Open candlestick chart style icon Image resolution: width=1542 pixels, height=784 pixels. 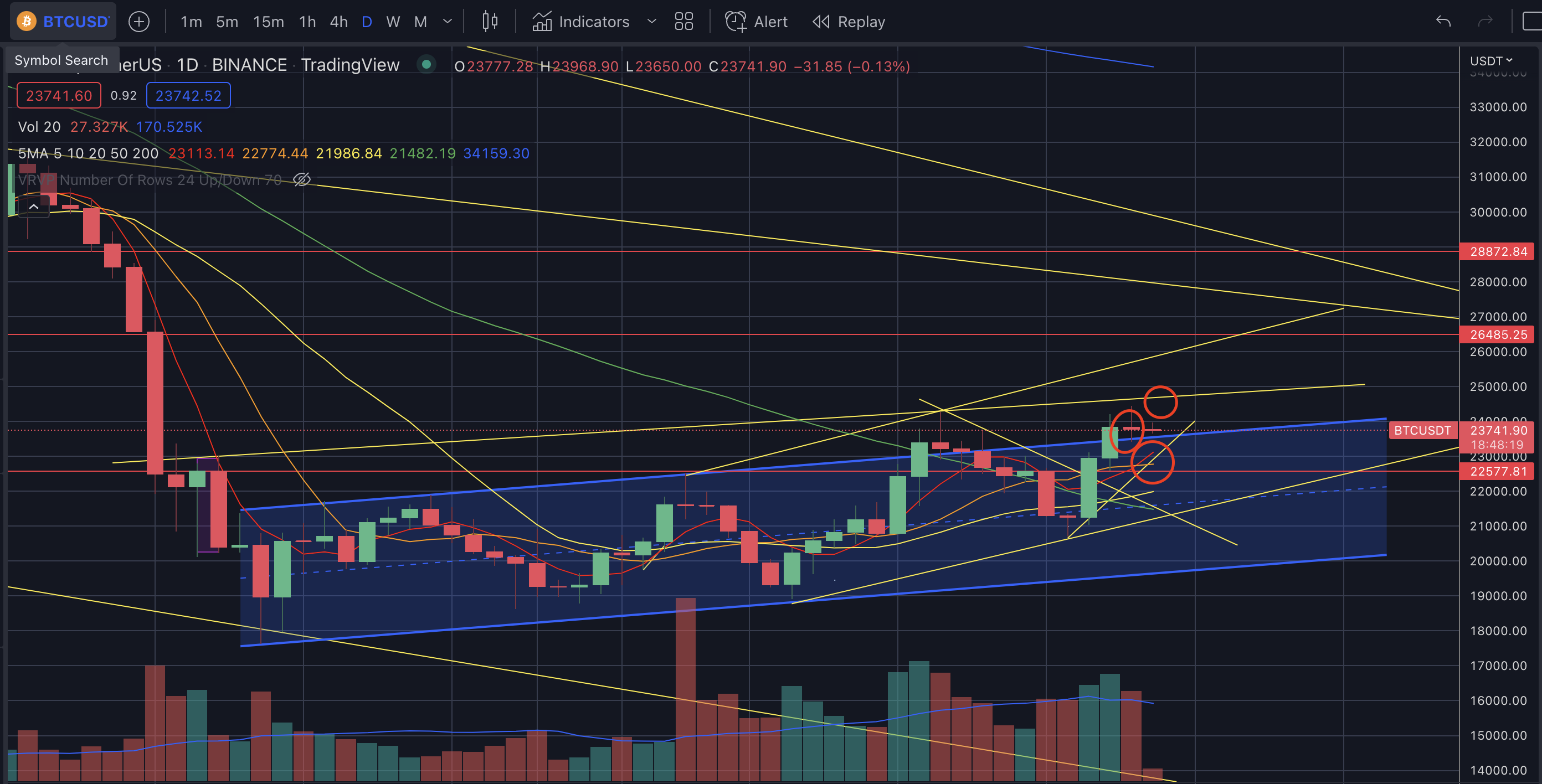pyautogui.click(x=490, y=22)
